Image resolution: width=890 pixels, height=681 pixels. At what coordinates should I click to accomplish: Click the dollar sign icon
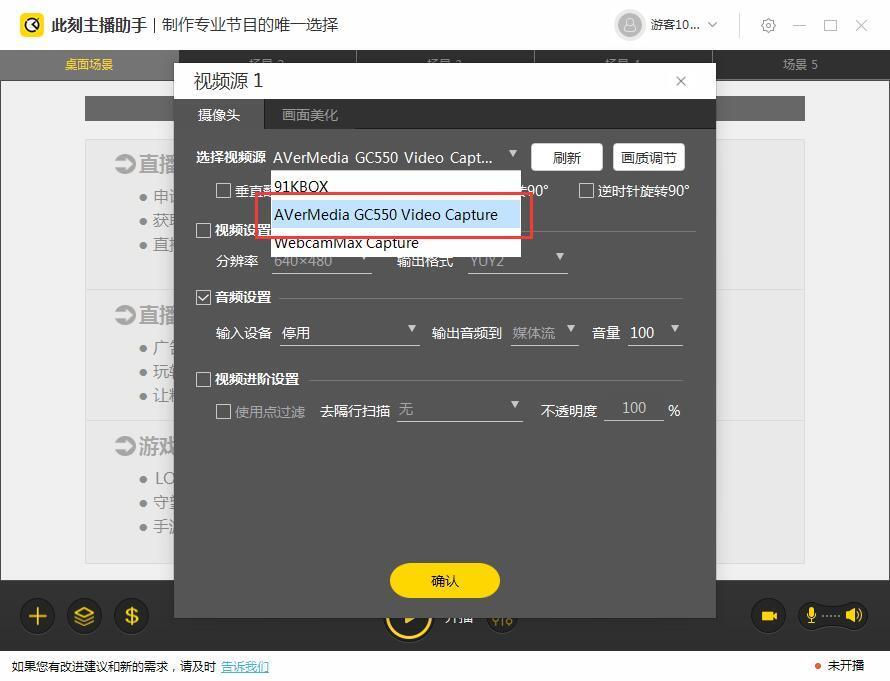point(132,616)
